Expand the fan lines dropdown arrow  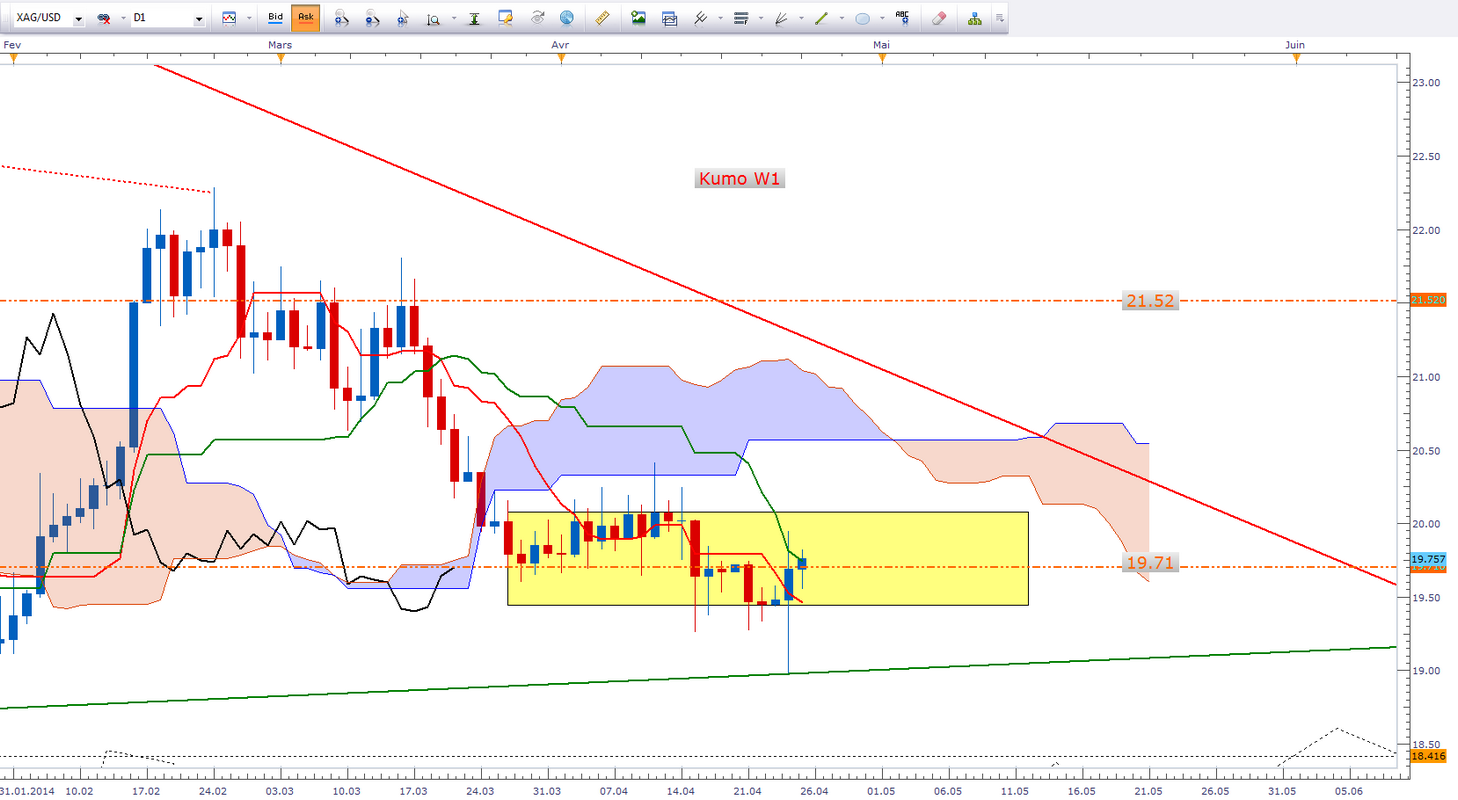tap(800, 19)
